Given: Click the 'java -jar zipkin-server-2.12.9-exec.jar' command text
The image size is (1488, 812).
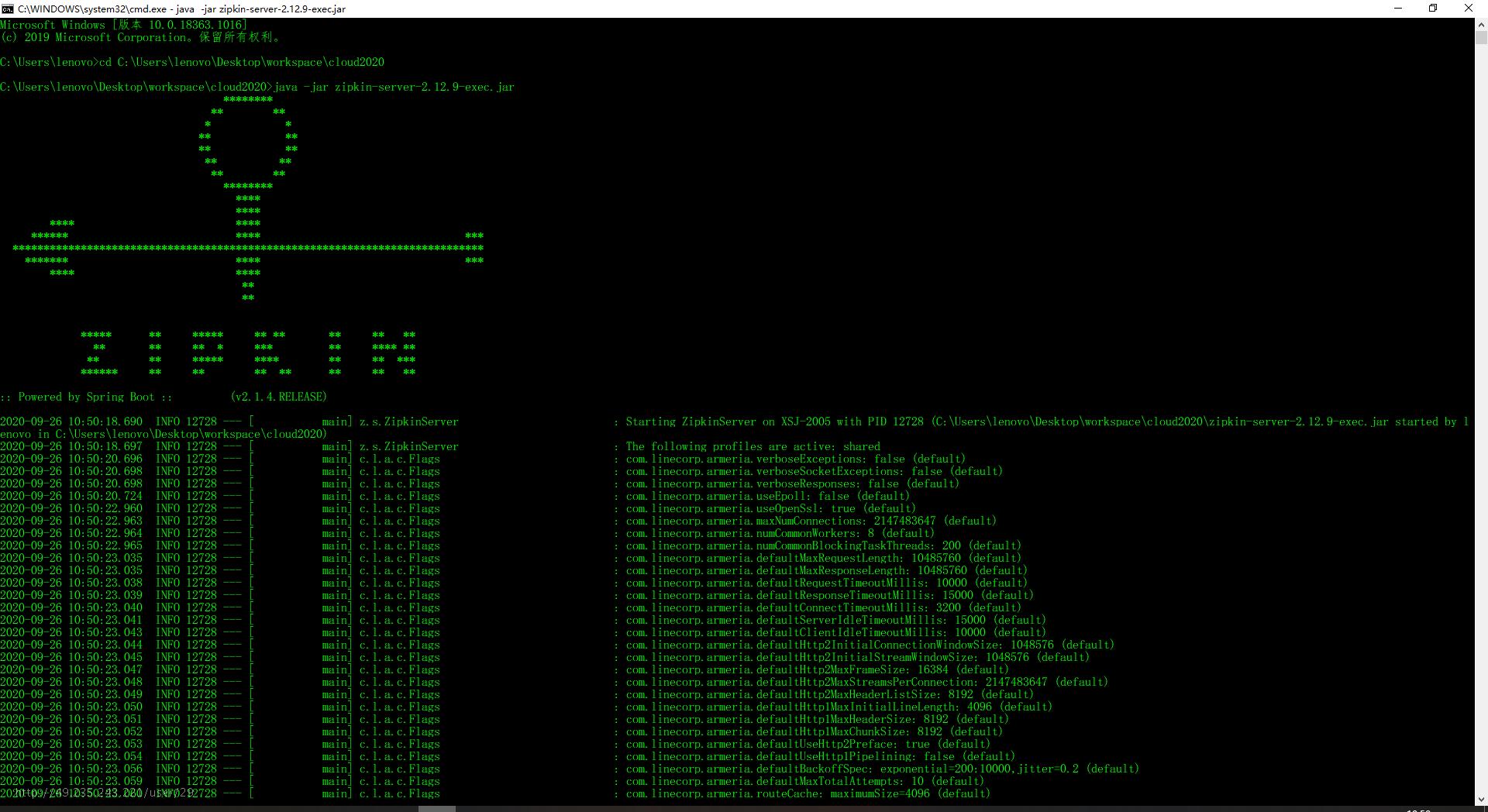Looking at the screenshot, I should pos(394,87).
